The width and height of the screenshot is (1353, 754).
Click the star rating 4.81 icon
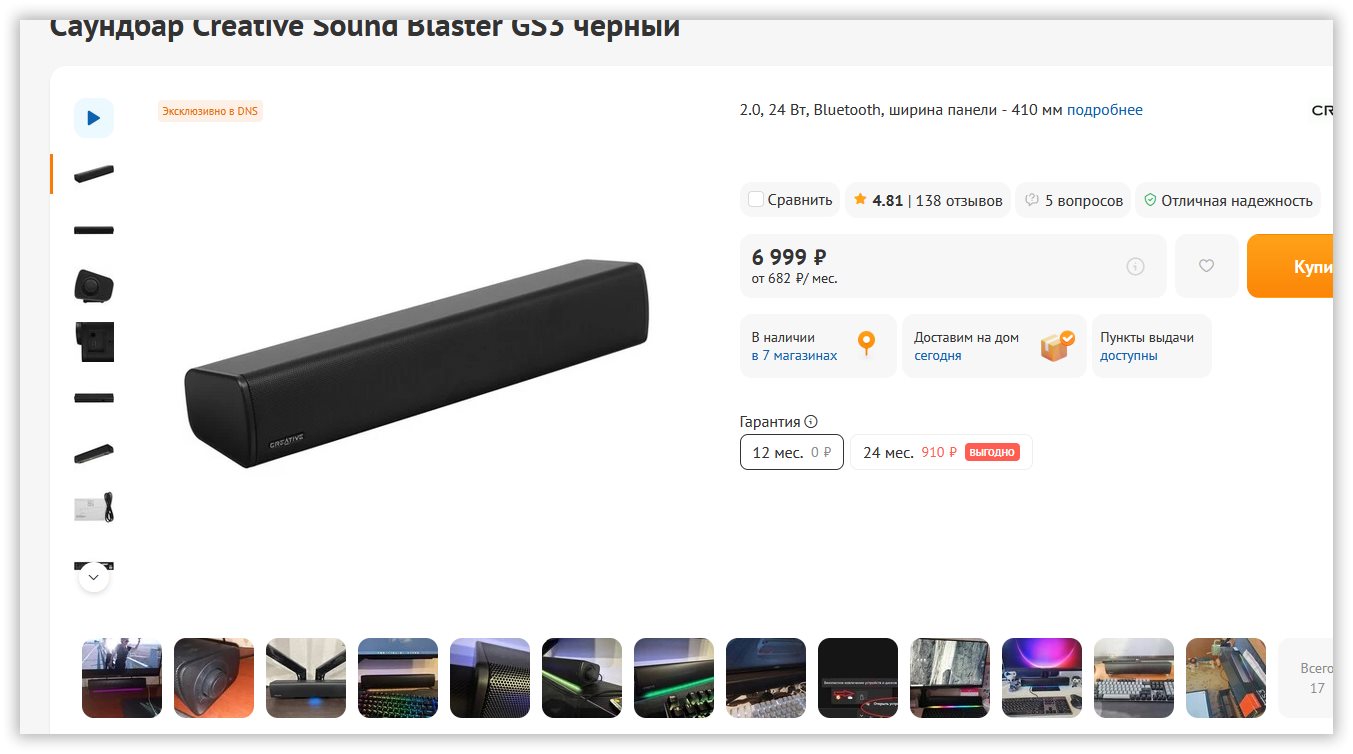click(x=860, y=200)
